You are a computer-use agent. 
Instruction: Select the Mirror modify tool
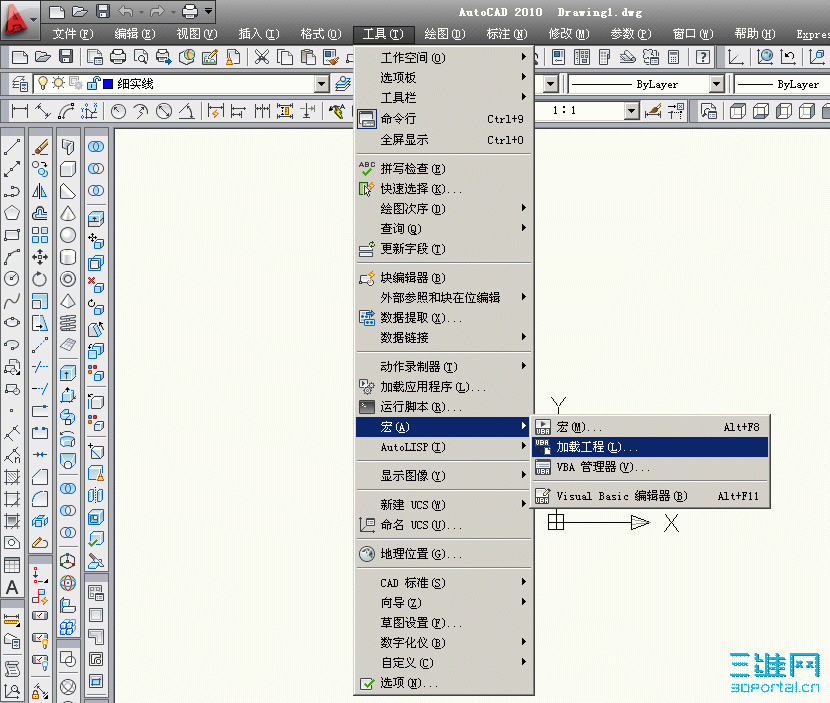click(x=40, y=191)
